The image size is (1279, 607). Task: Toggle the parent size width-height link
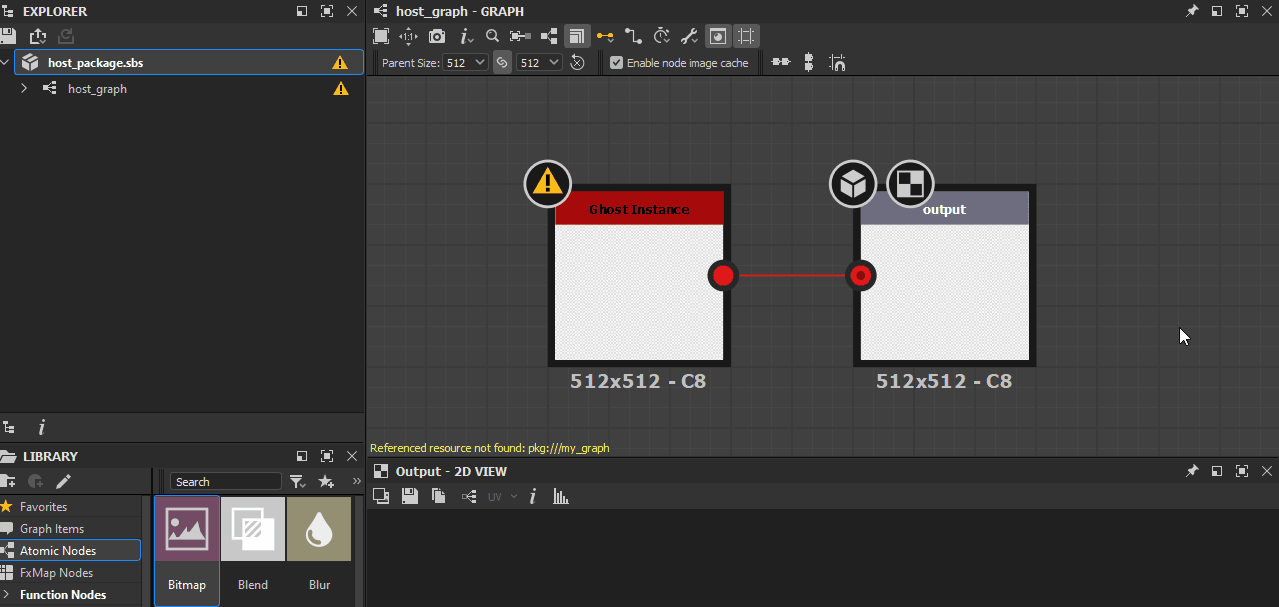[x=502, y=63]
